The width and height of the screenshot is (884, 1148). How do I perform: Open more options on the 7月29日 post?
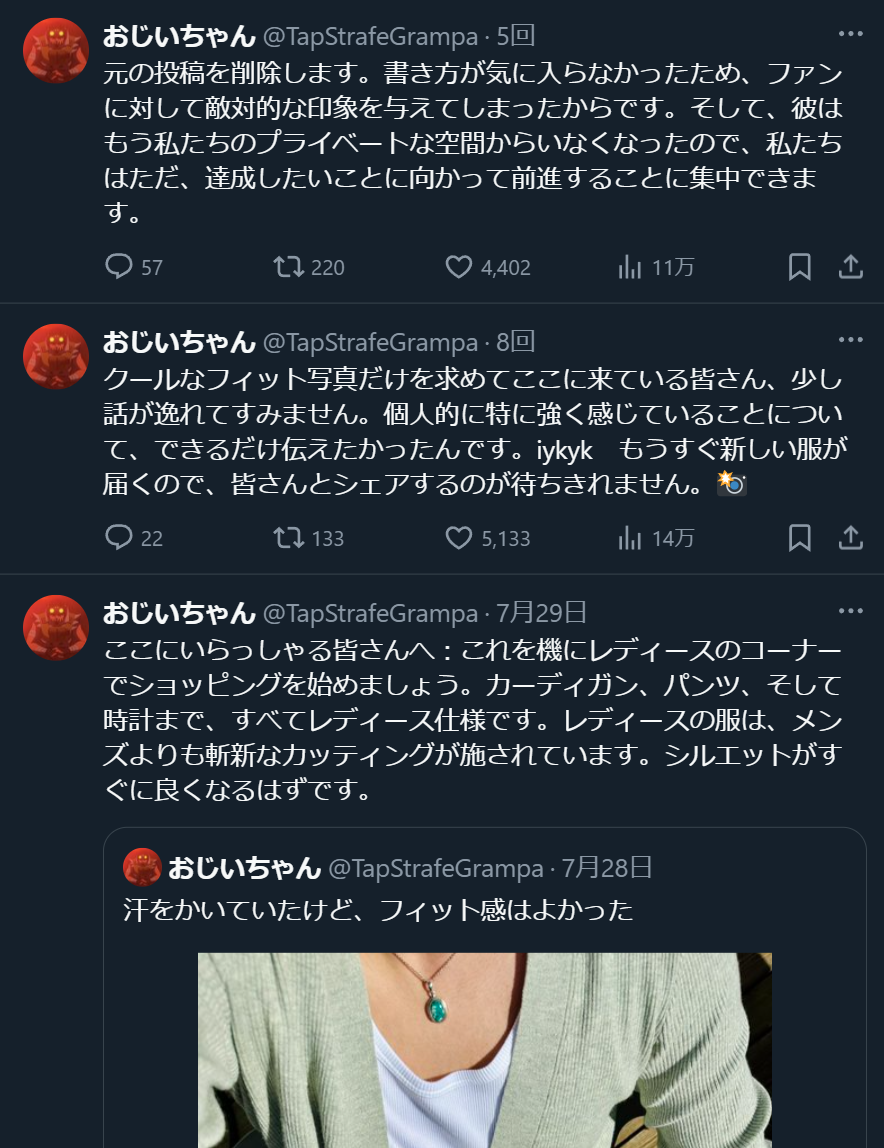pyautogui.click(x=850, y=611)
